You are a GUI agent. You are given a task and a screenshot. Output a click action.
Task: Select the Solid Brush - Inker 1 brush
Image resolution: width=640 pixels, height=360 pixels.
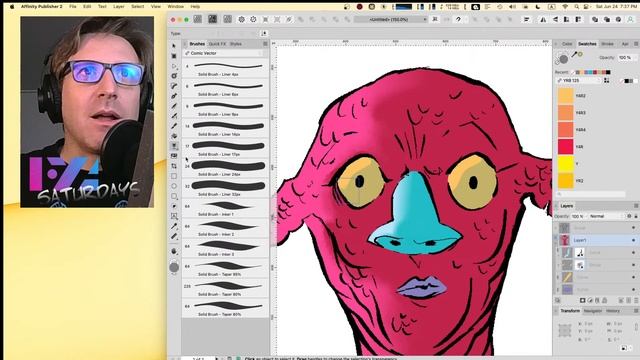tap(225, 209)
